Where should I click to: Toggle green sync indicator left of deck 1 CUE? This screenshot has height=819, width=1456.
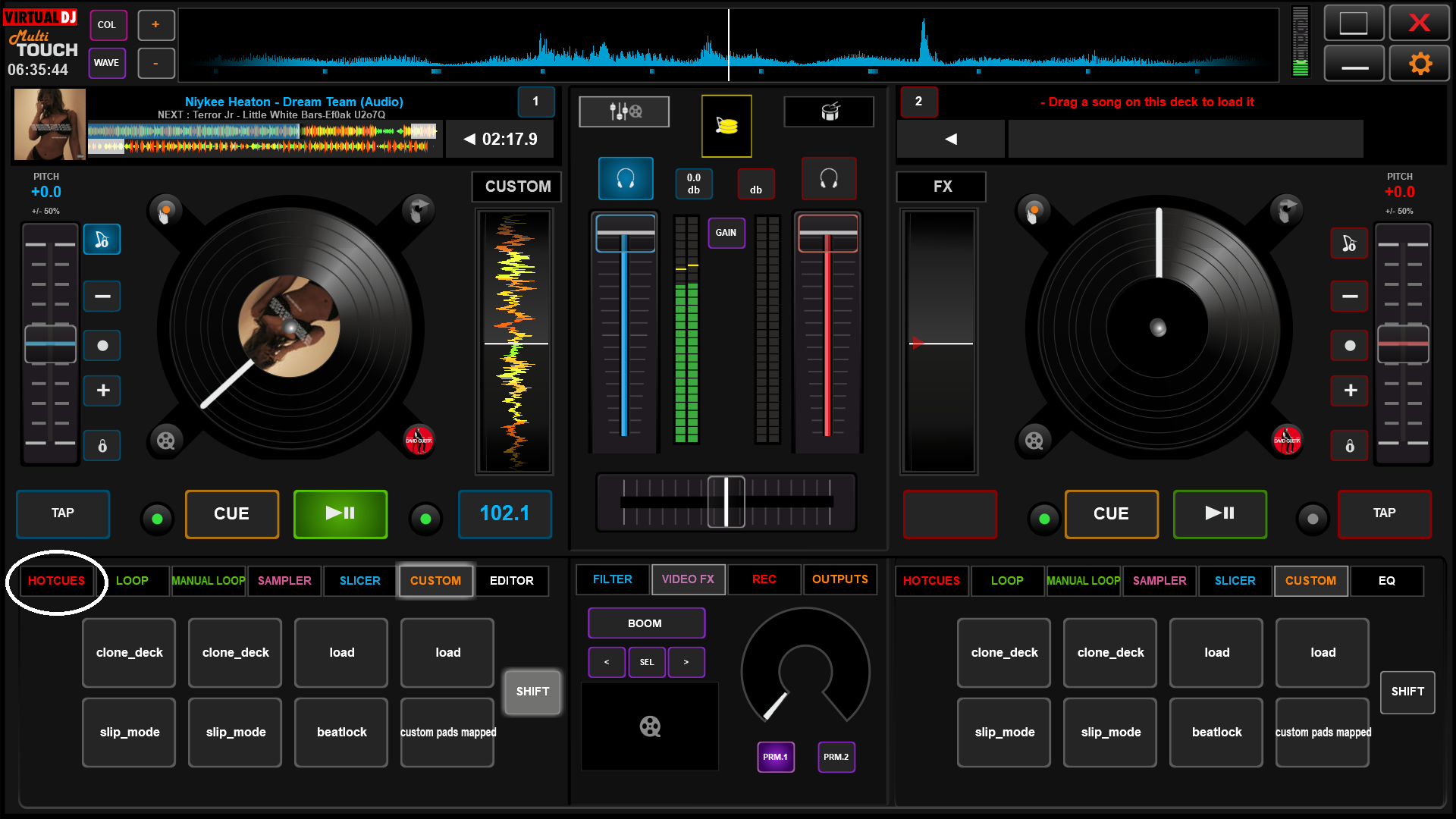[158, 519]
